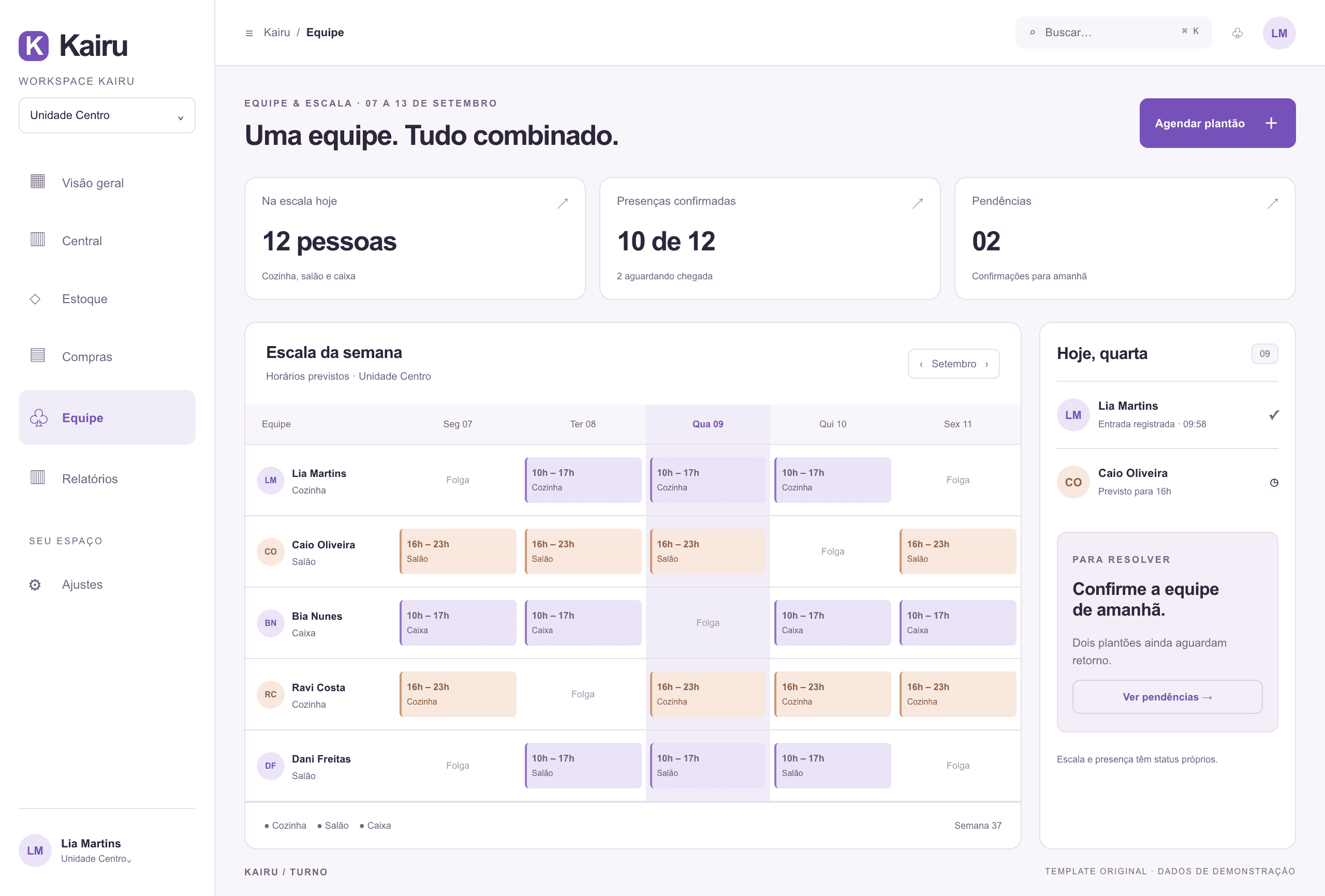Select the Qua 09 column header
This screenshot has width=1325, height=896.
[x=708, y=424]
